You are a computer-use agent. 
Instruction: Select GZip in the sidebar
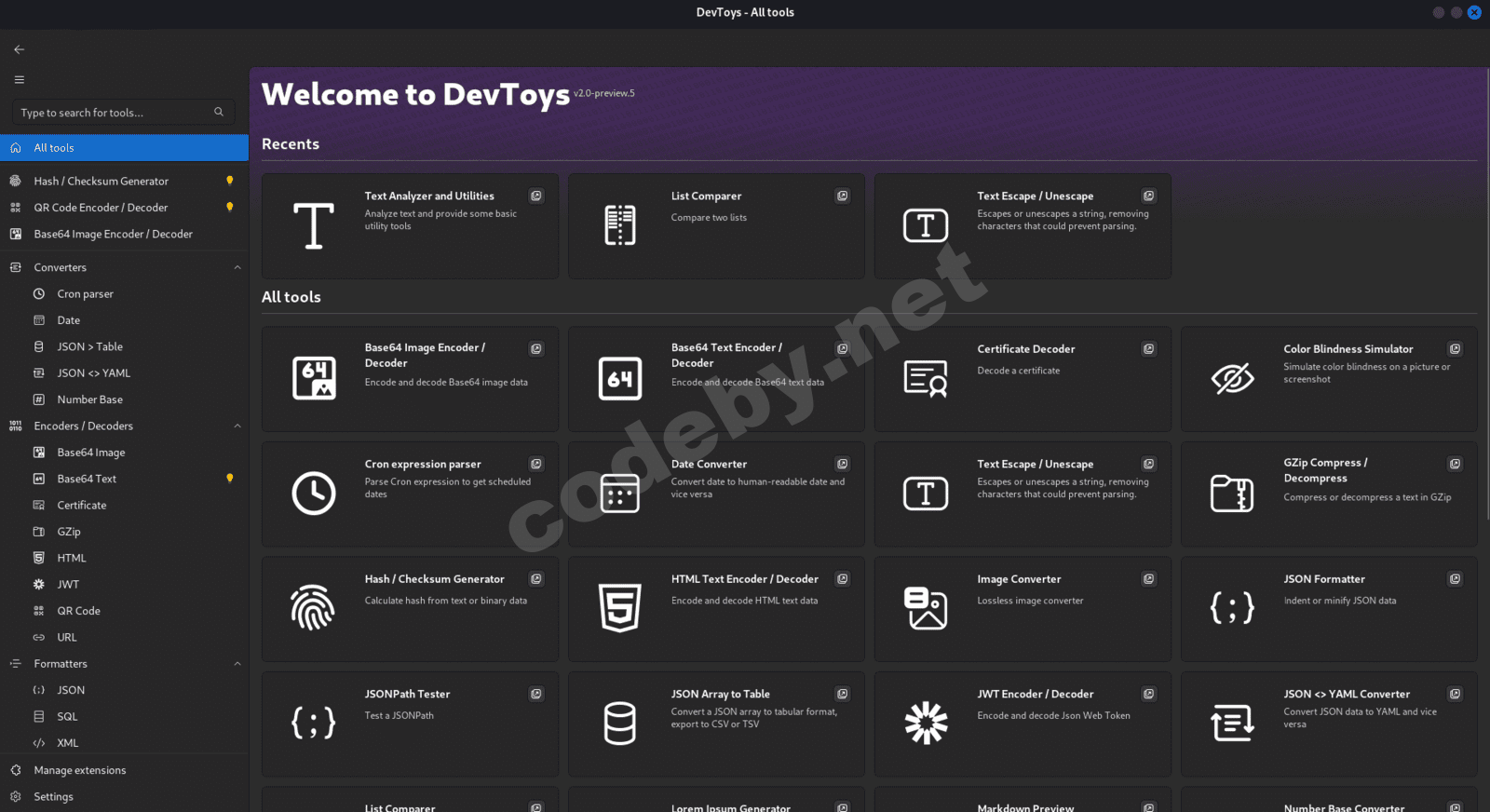pos(124,532)
